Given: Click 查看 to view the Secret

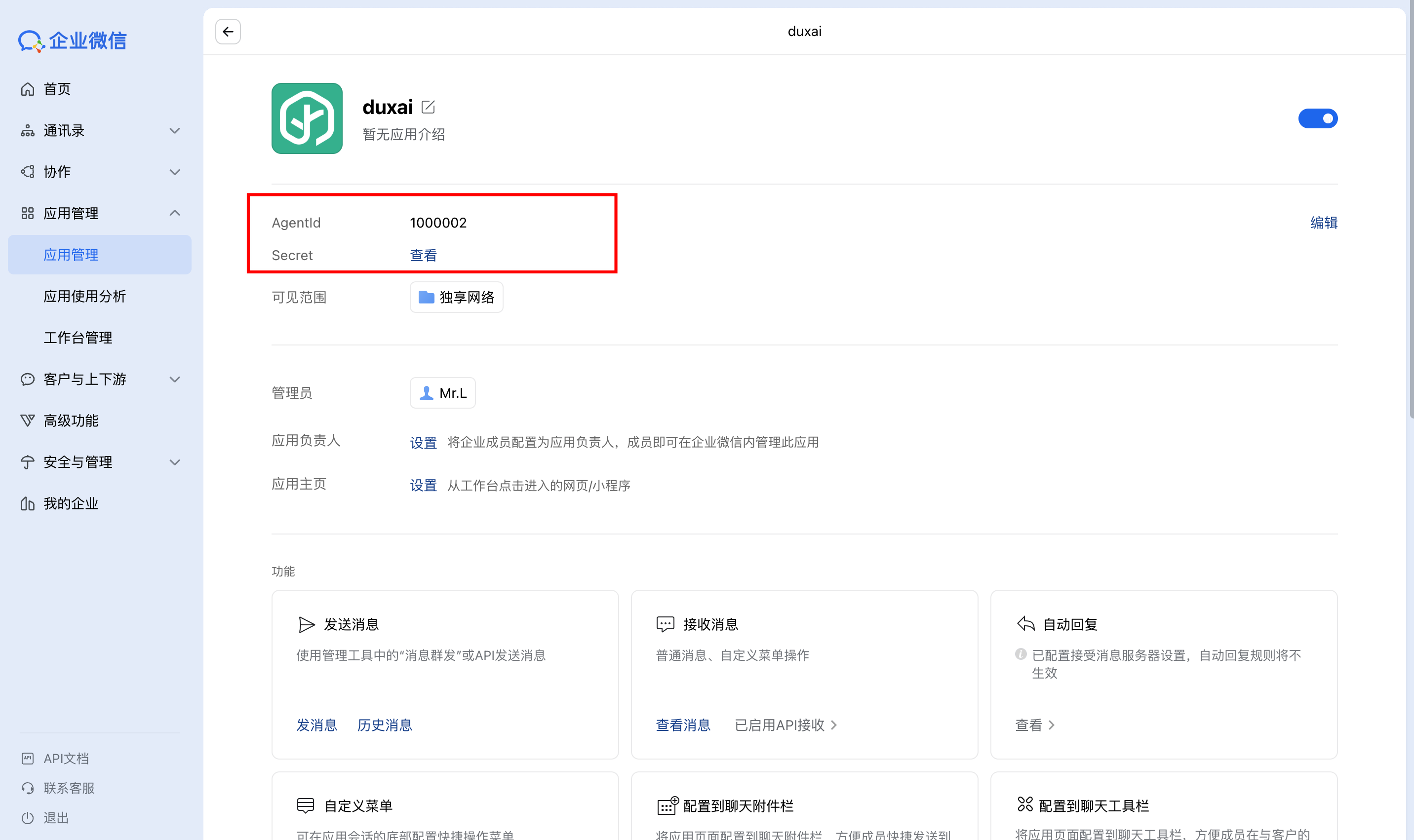Looking at the screenshot, I should click(423, 255).
